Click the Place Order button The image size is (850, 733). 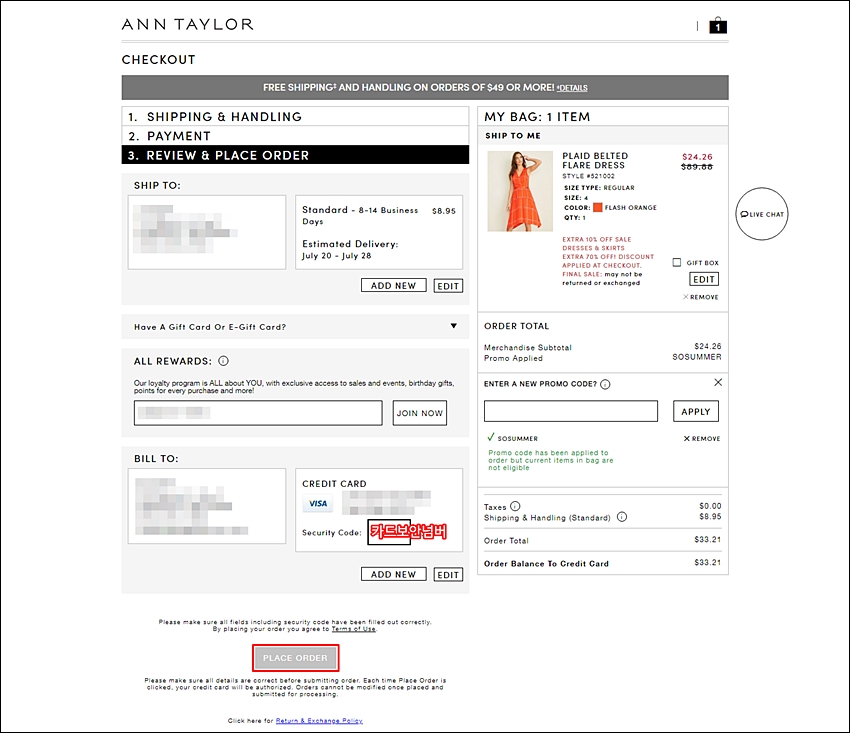pyautogui.click(x=295, y=658)
